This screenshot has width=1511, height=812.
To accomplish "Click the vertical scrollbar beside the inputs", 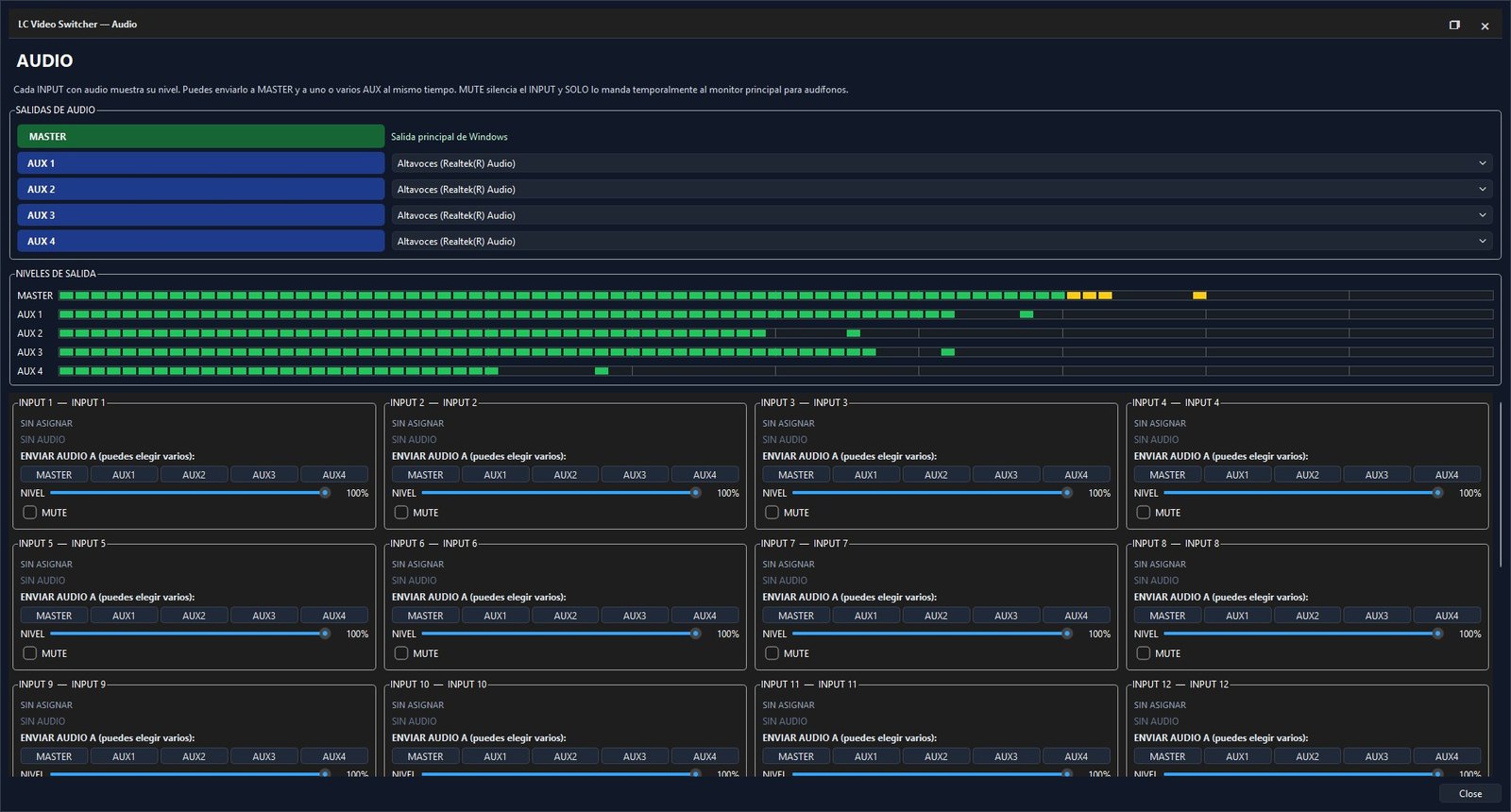I will coord(1501,485).
